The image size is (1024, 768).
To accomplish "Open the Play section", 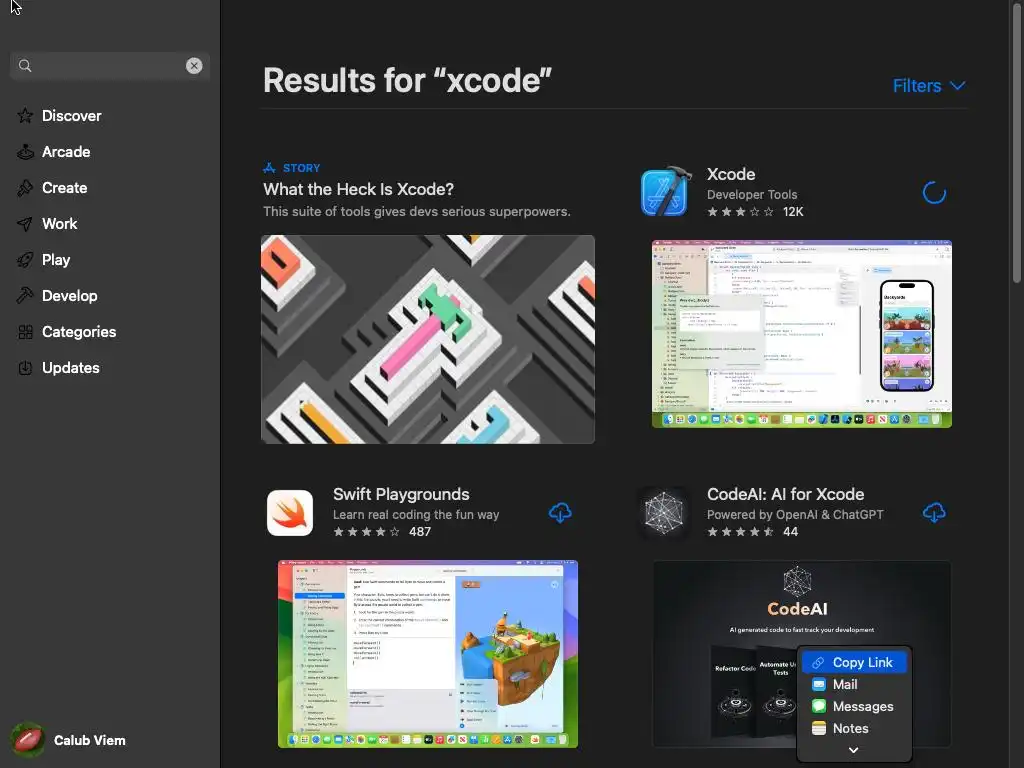I will click(x=56, y=259).
